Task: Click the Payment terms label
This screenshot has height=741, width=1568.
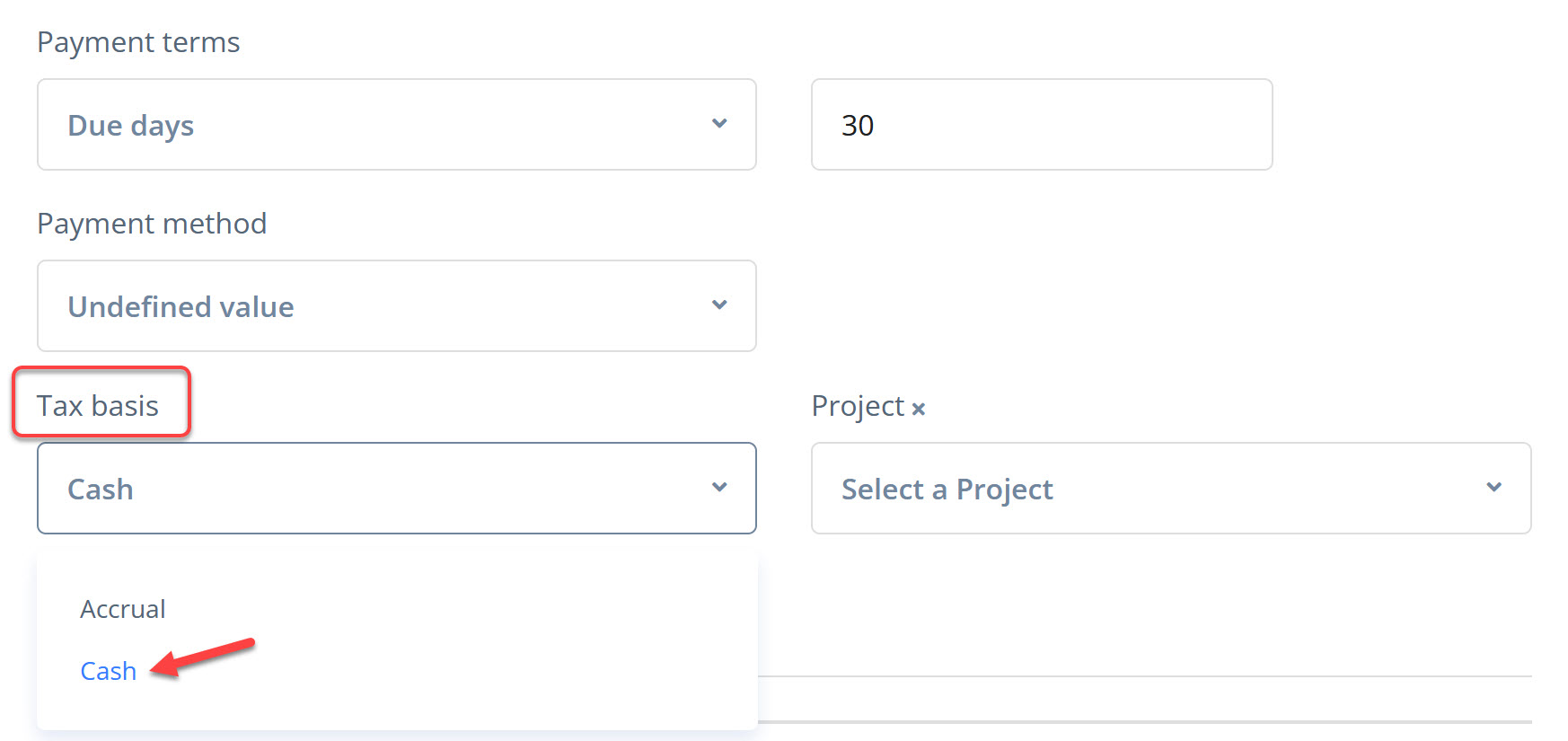Action: click(138, 42)
